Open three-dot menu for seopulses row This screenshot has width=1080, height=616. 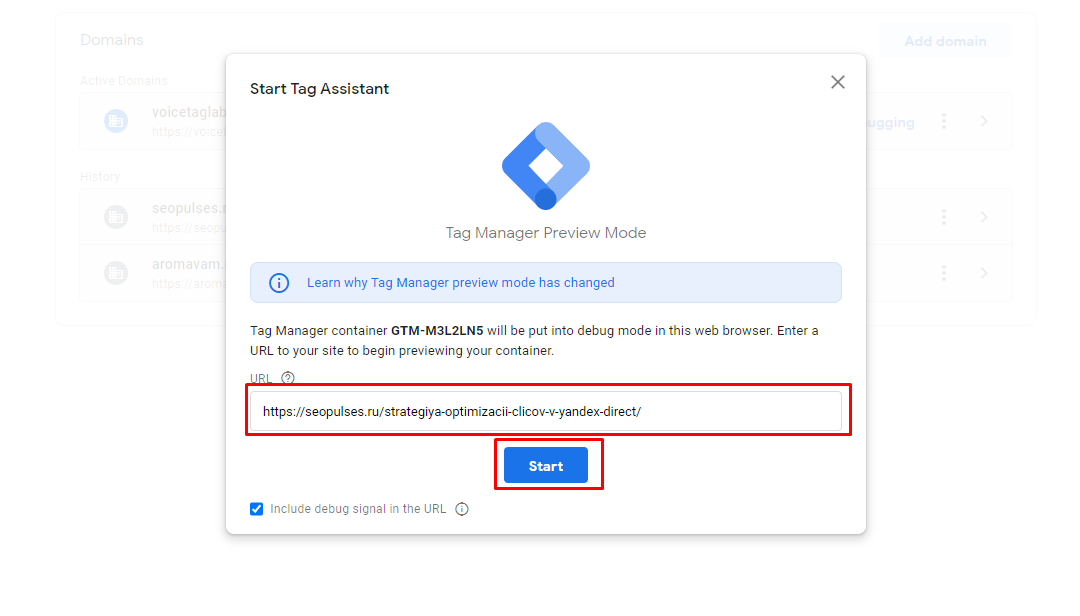tap(944, 217)
